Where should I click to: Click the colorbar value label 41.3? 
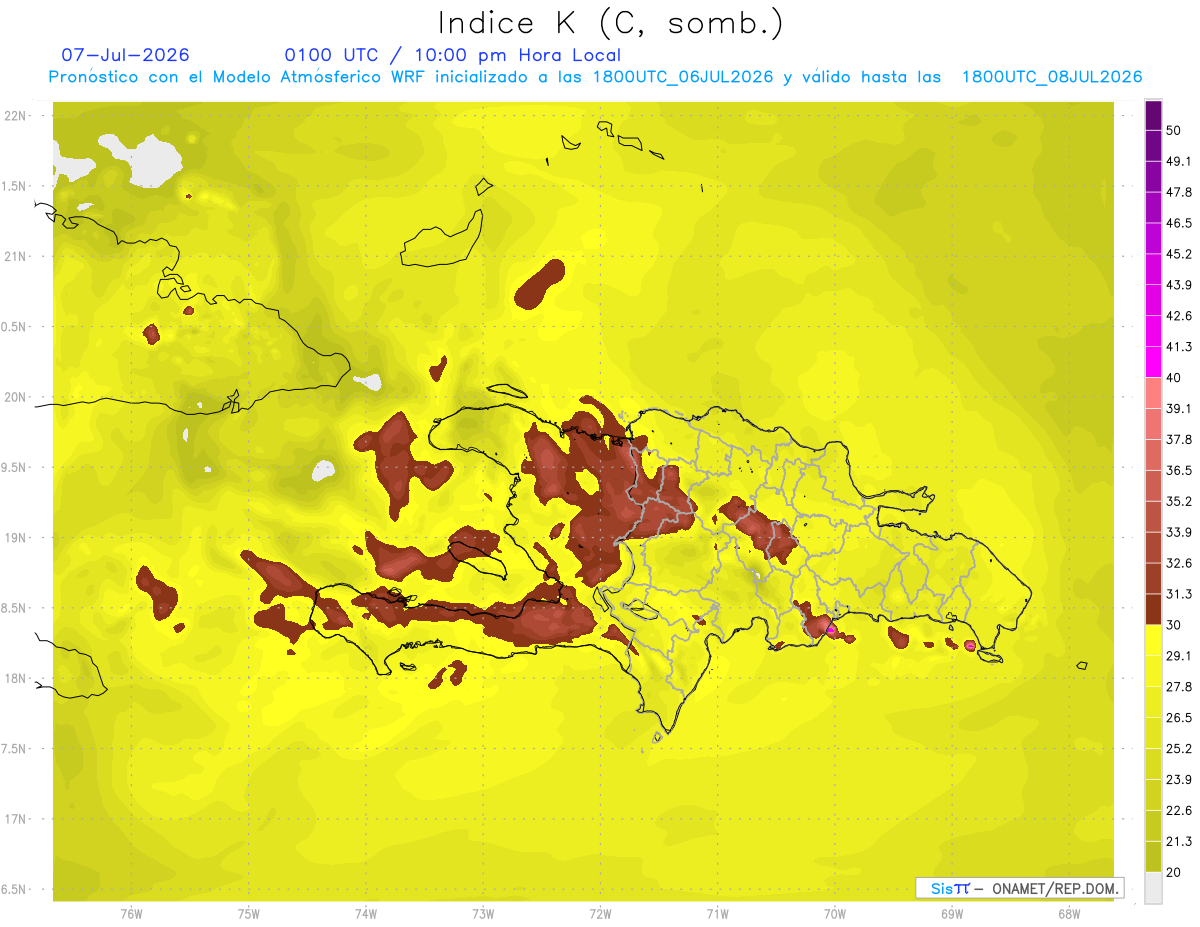click(x=1180, y=347)
